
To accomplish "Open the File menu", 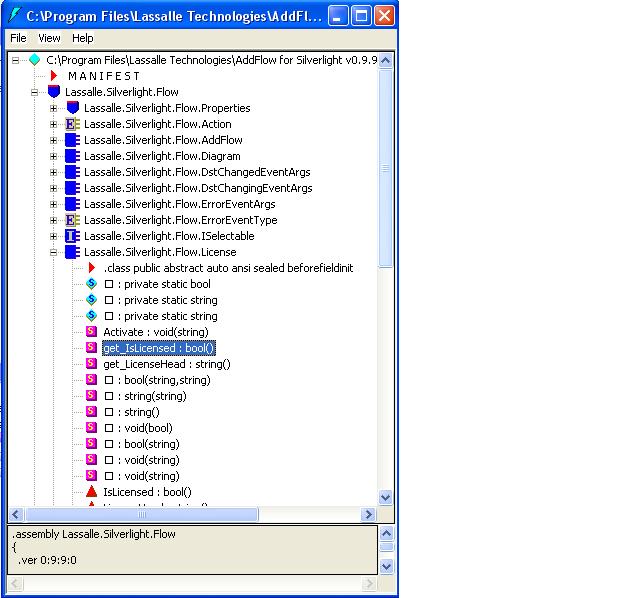I will pos(18,38).
